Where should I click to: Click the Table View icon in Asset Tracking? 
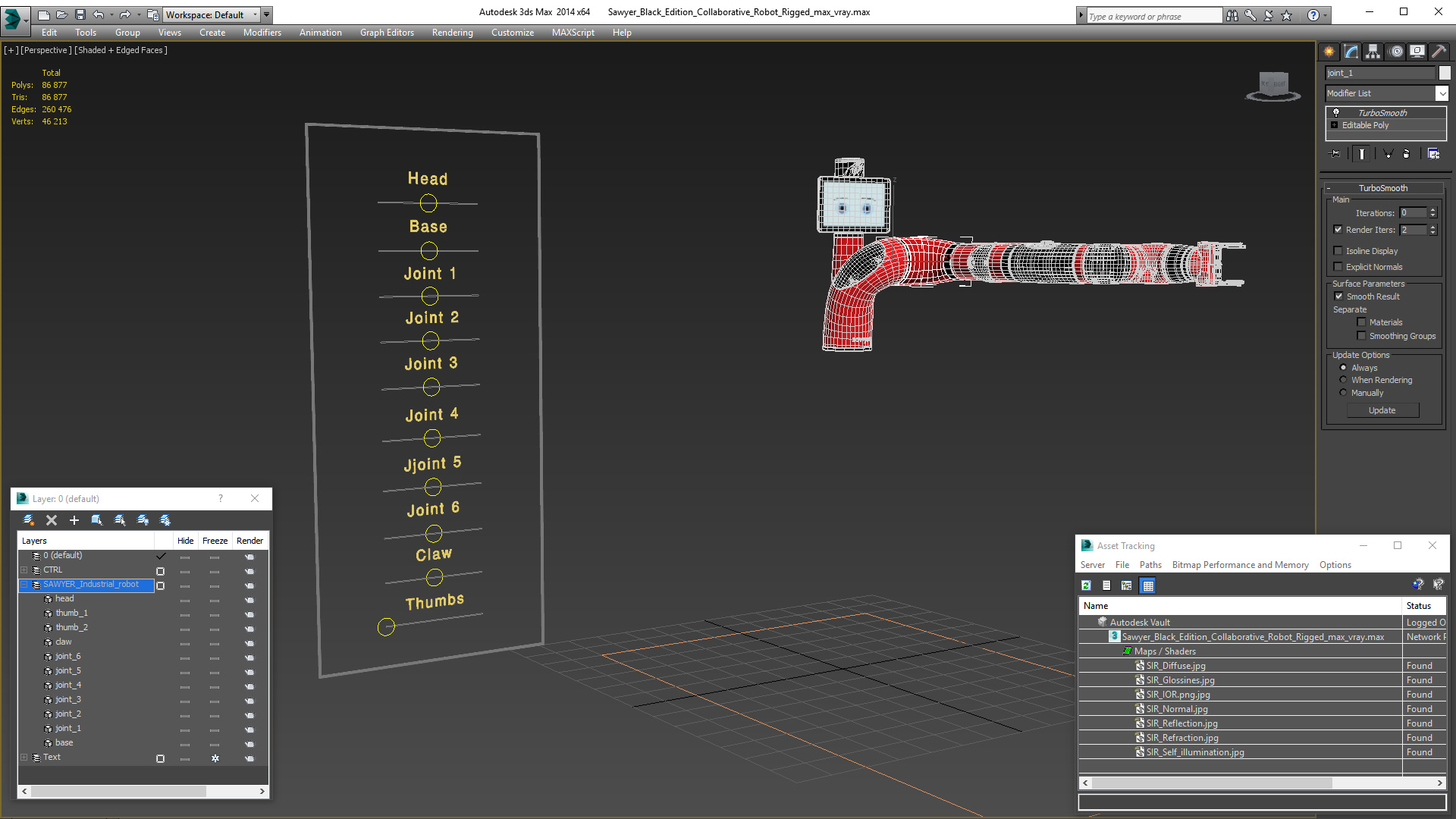(x=1147, y=585)
